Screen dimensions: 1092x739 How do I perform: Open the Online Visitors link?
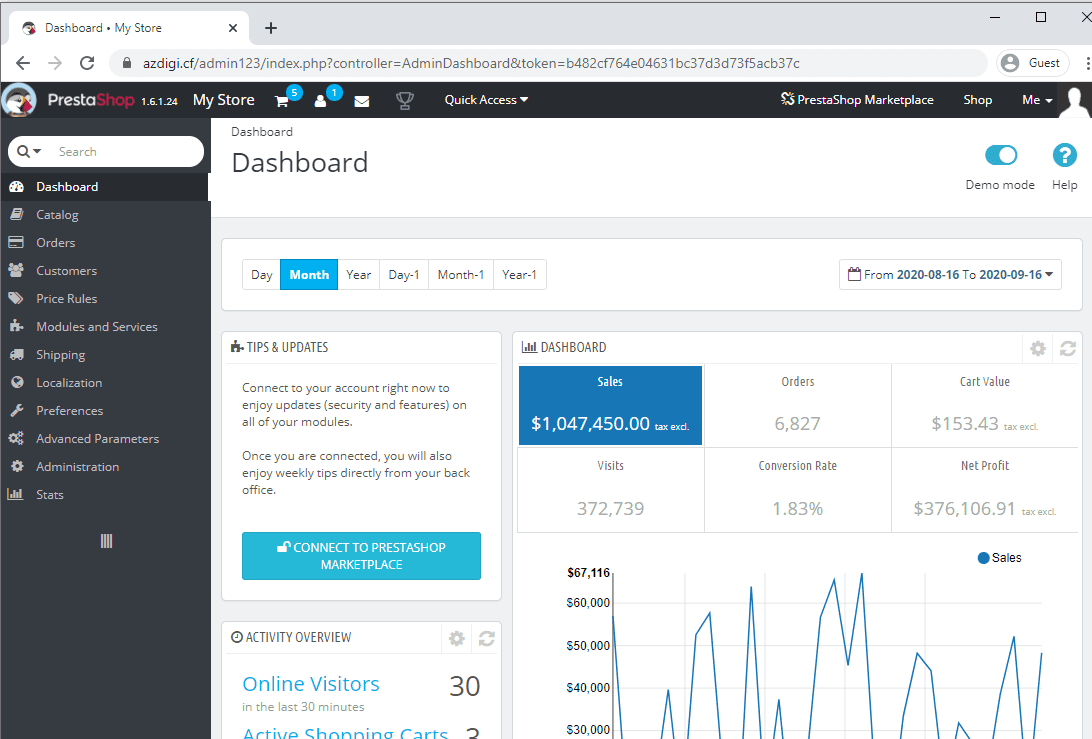coord(311,684)
